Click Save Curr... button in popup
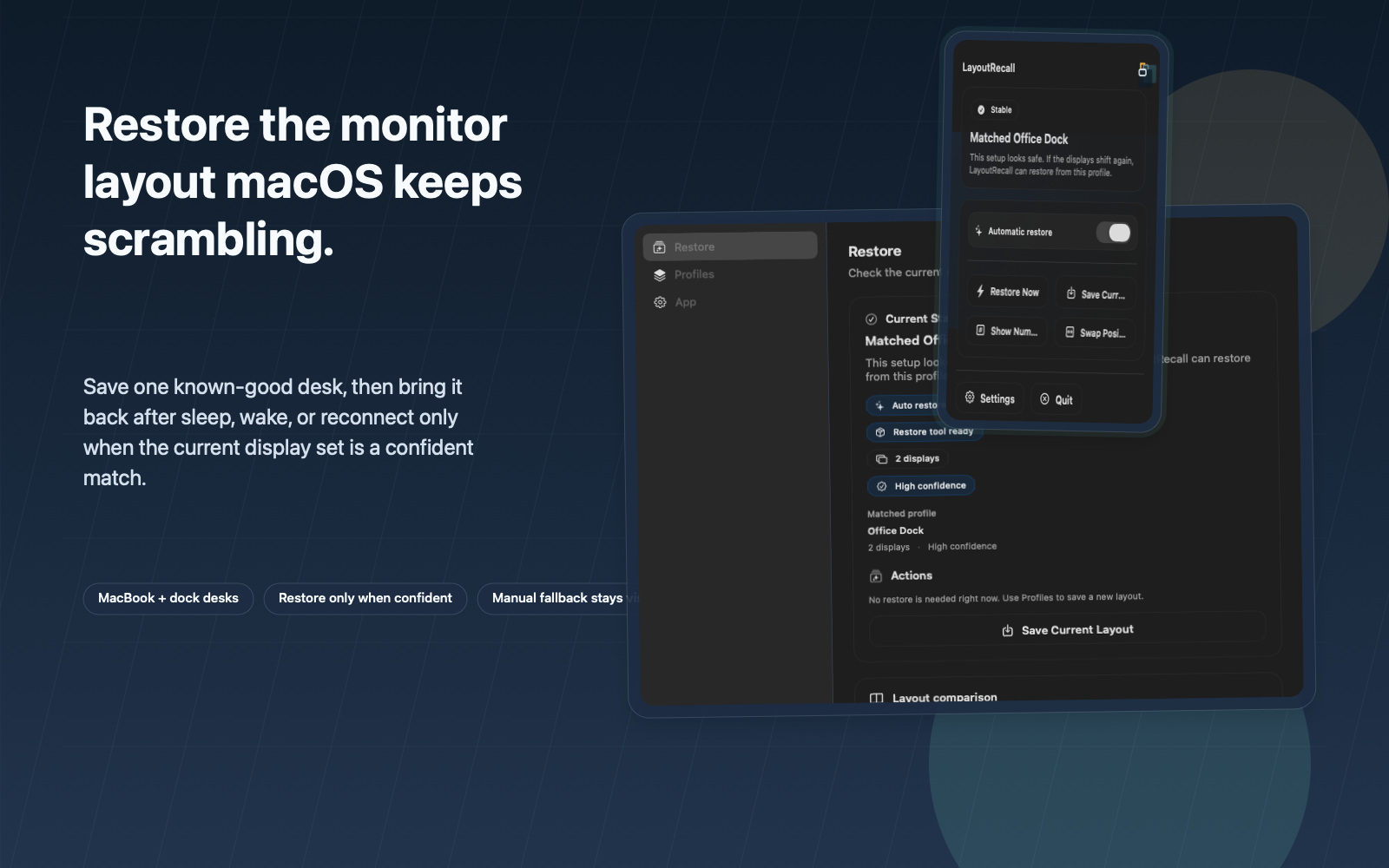The height and width of the screenshot is (868, 1389). click(x=1096, y=294)
